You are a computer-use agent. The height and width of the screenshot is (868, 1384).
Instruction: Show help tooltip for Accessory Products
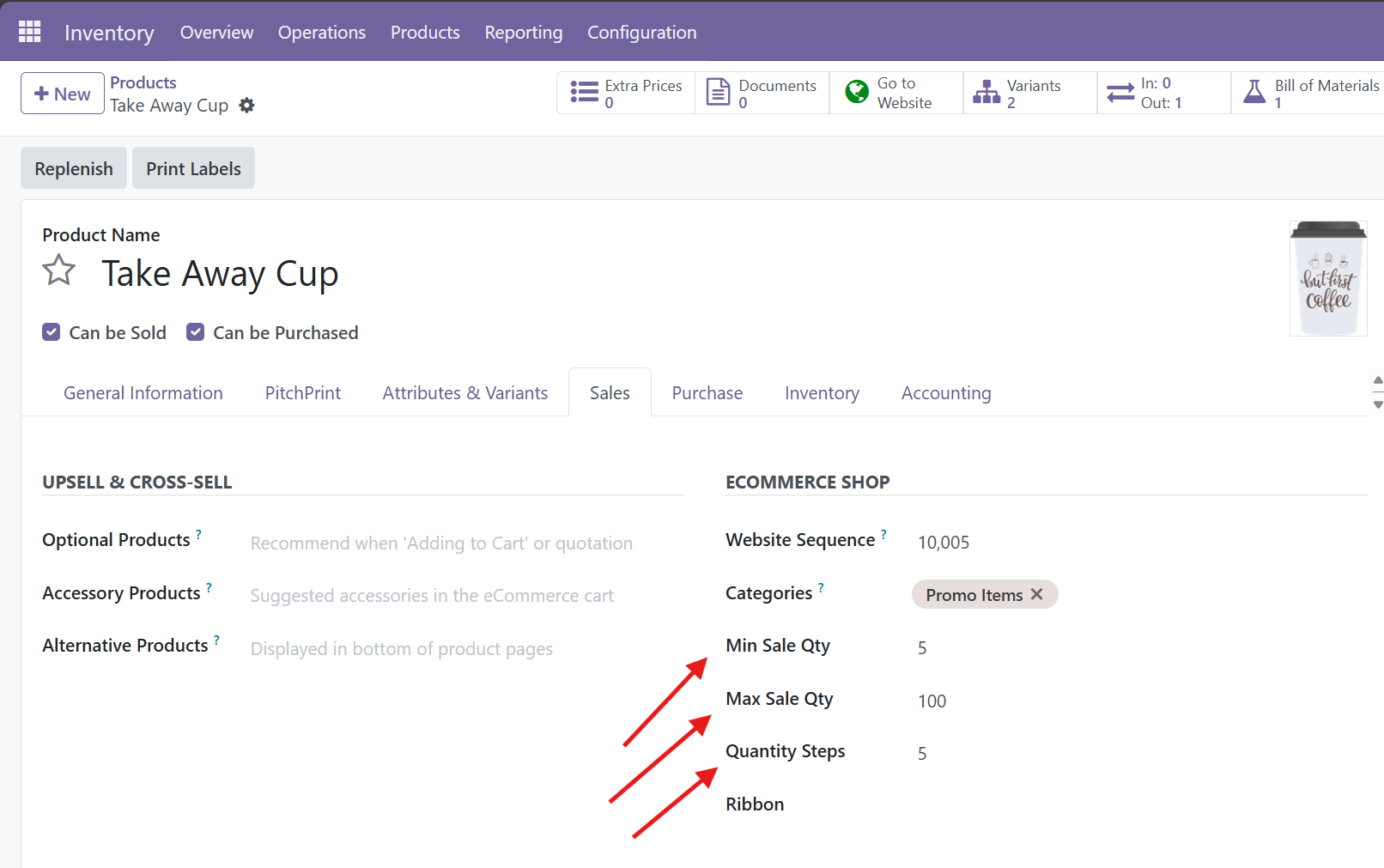click(x=209, y=586)
